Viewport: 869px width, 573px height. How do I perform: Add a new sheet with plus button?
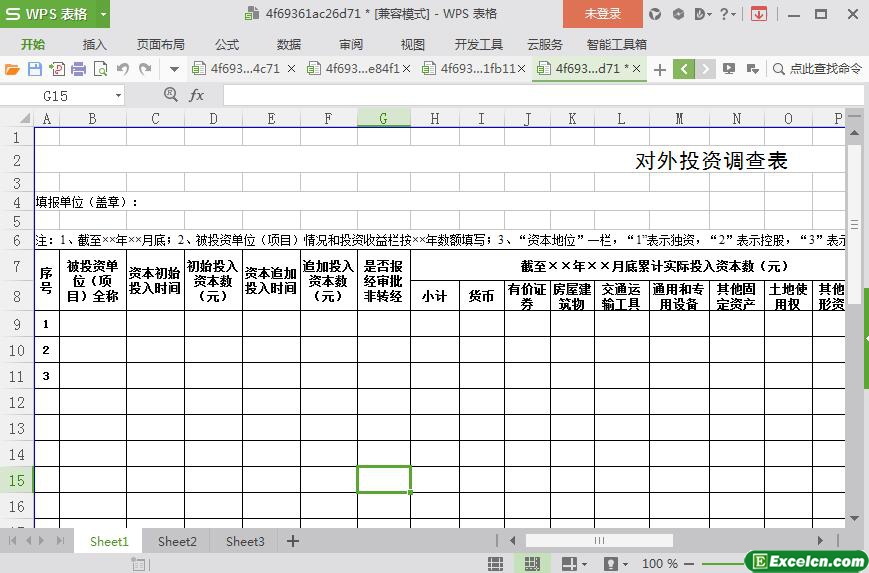click(293, 541)
